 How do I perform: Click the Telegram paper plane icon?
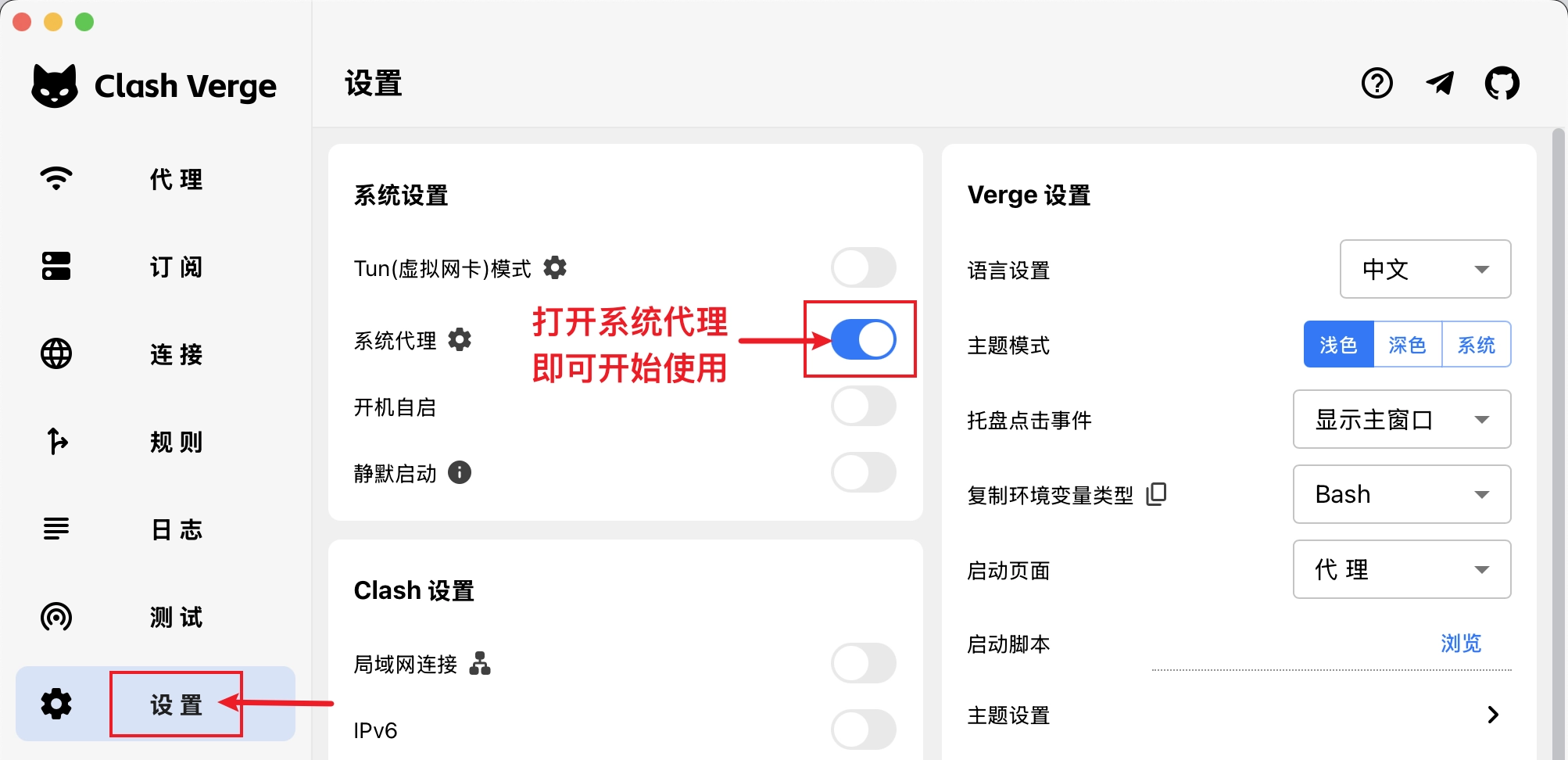(1441, 83)
